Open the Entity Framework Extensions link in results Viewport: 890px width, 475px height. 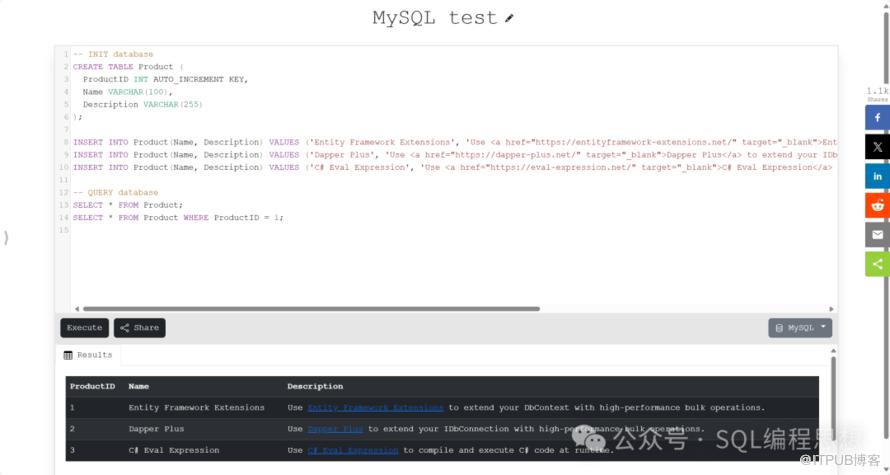click(x=375, y=407)
